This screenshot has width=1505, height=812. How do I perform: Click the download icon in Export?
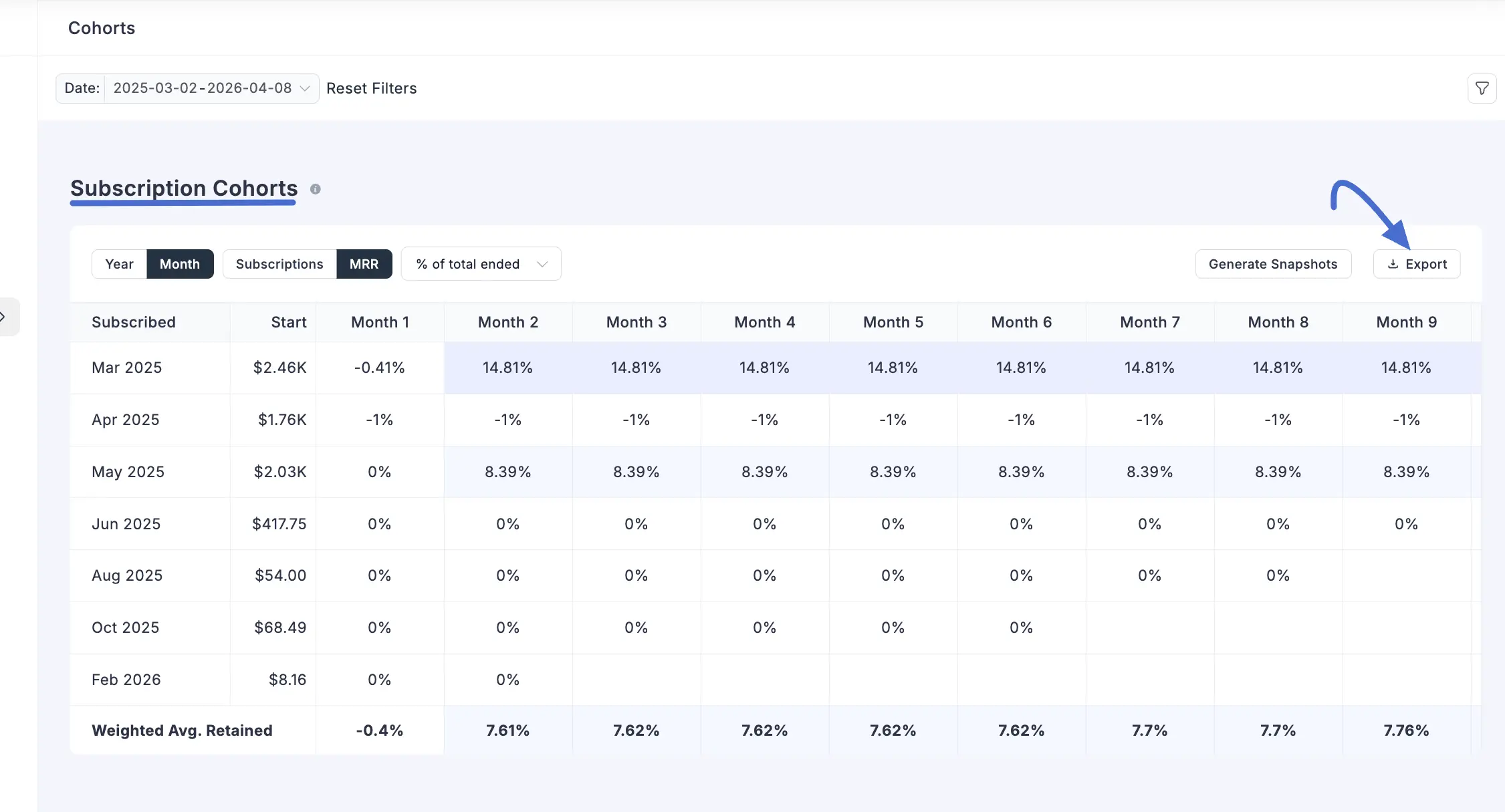[x=1393, y=264]
